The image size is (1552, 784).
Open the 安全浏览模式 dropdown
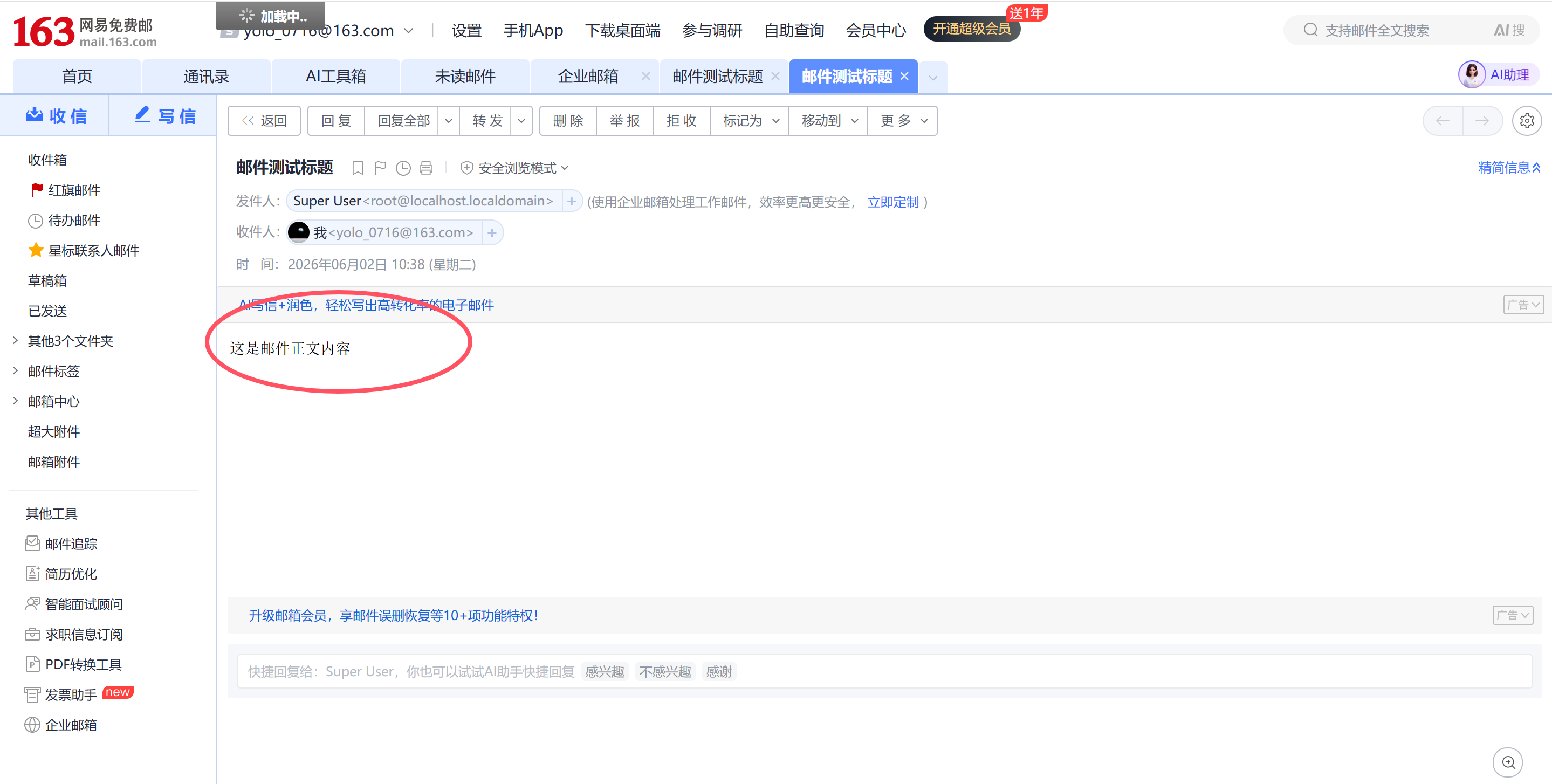pos(514,168)
